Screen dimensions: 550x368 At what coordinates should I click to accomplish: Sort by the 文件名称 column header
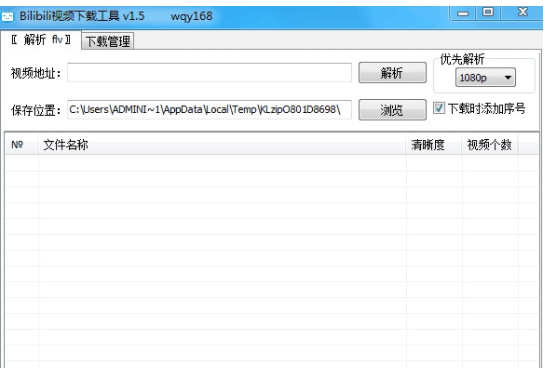point(221,144)
